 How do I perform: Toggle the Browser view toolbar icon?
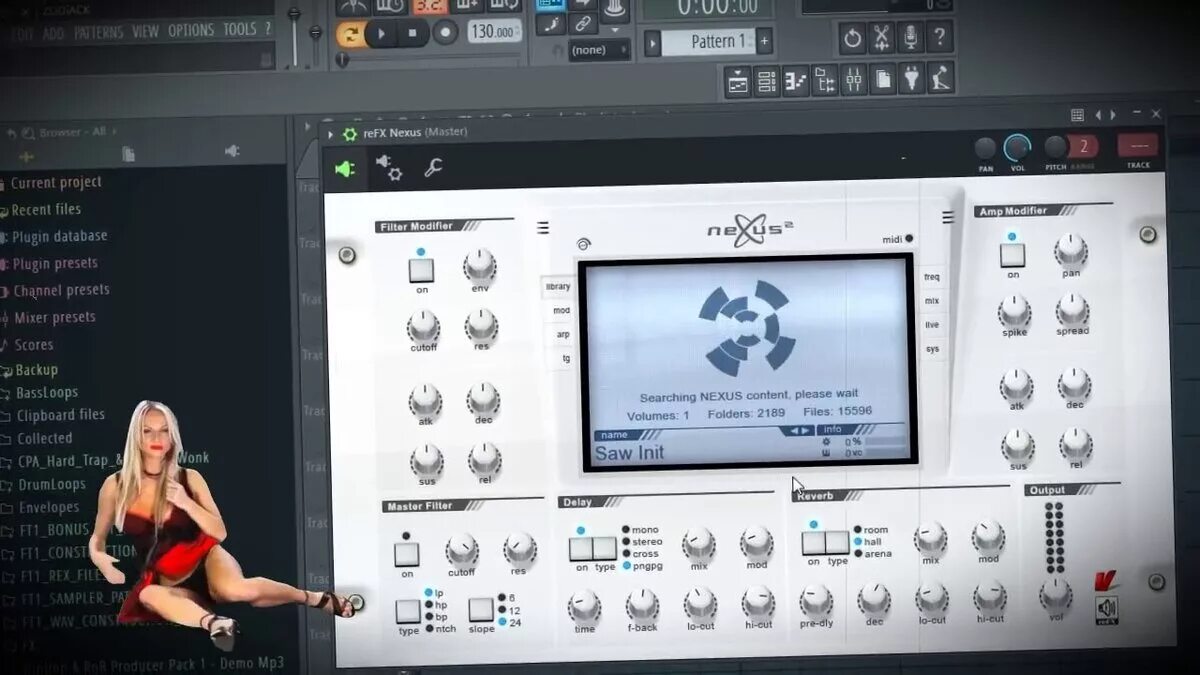(825, 79)
